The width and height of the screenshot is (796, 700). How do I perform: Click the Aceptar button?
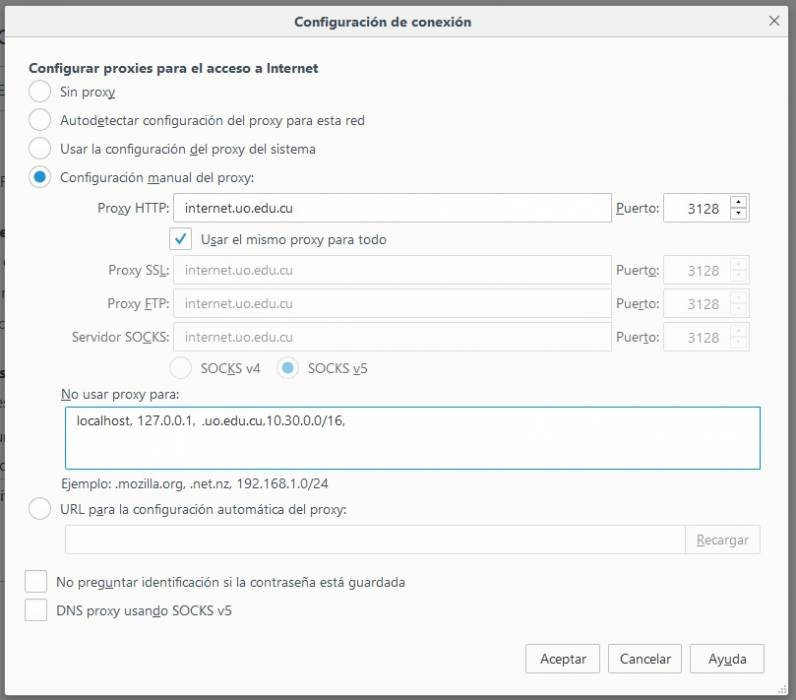(563, 660)
